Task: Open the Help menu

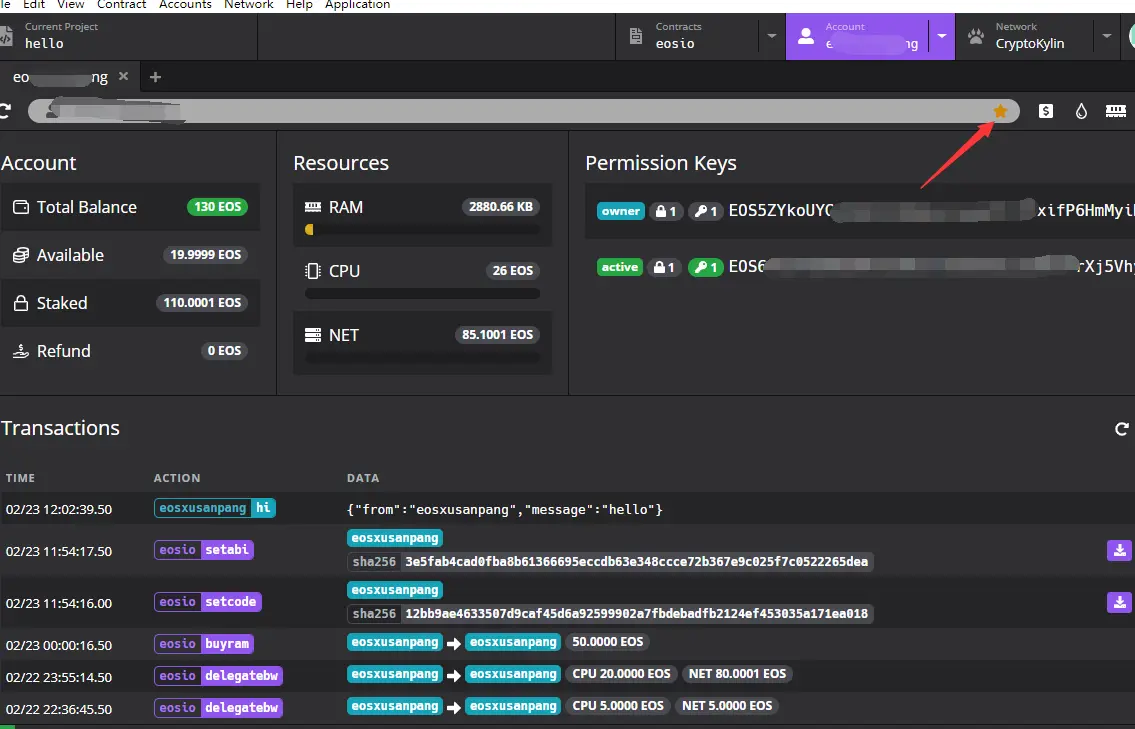Action: point(299,4)
